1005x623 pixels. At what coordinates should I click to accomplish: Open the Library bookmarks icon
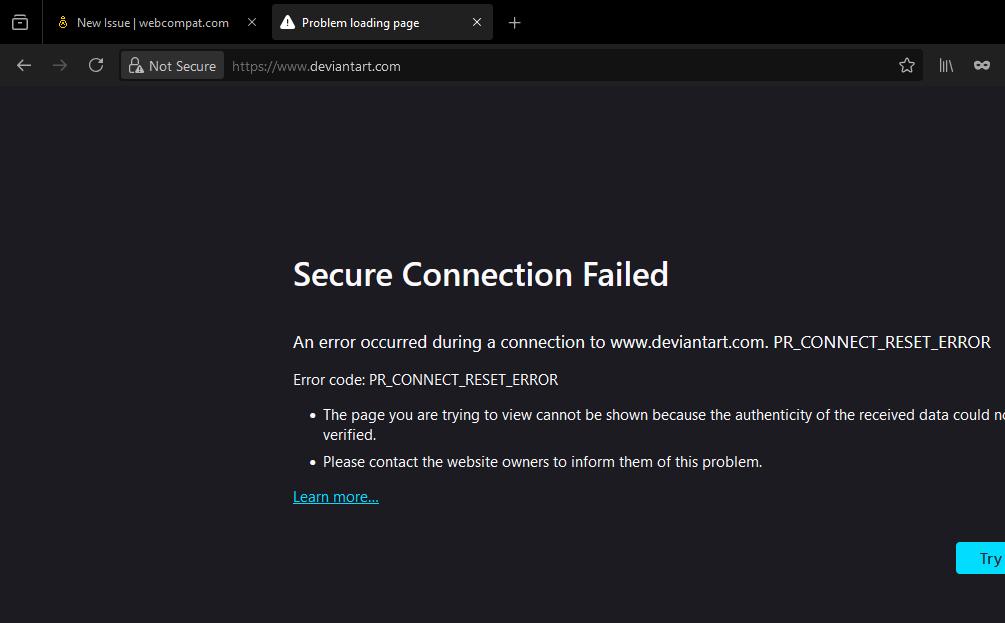[946, 65]
